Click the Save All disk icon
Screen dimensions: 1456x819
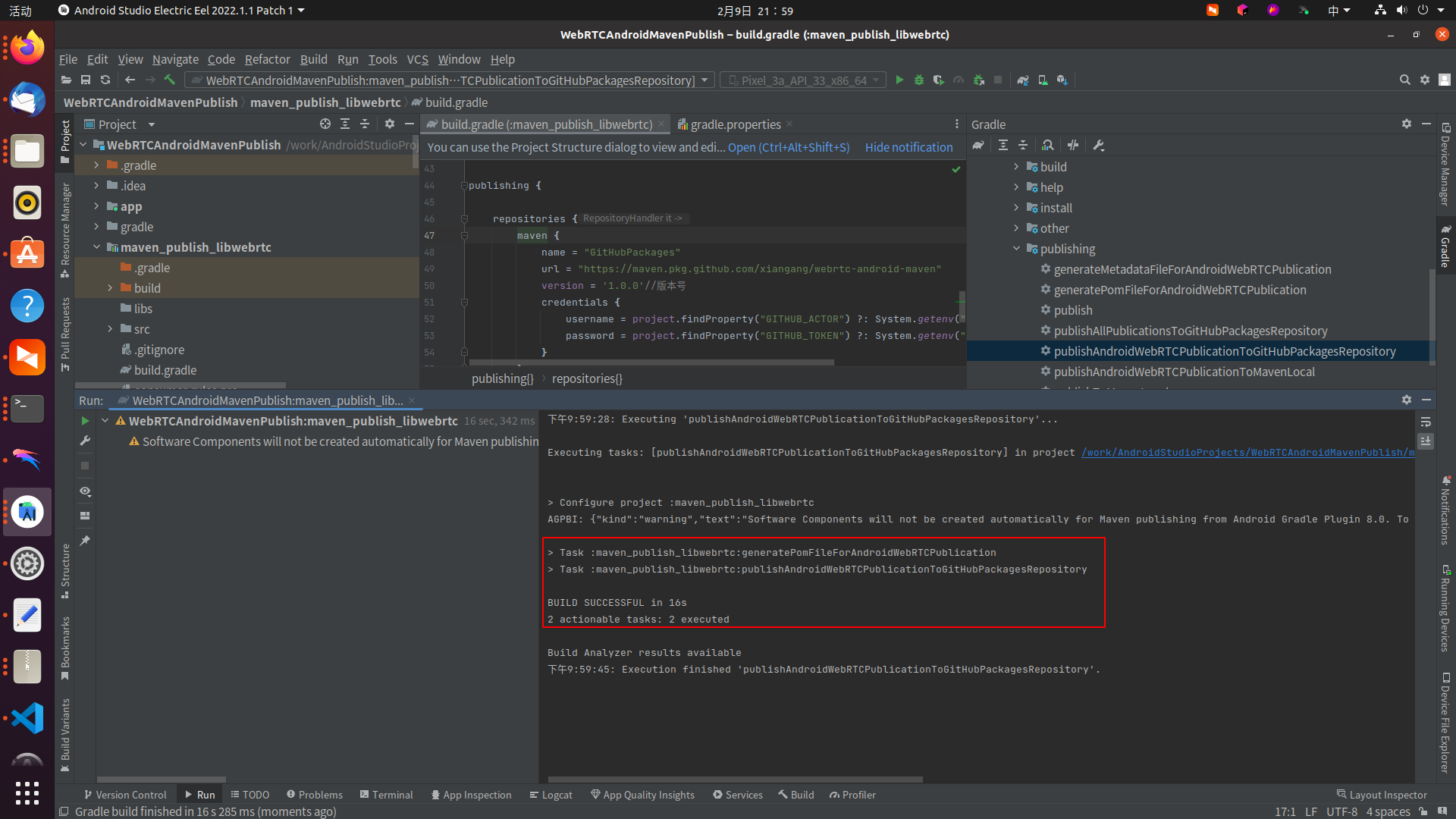coord(86,80)
